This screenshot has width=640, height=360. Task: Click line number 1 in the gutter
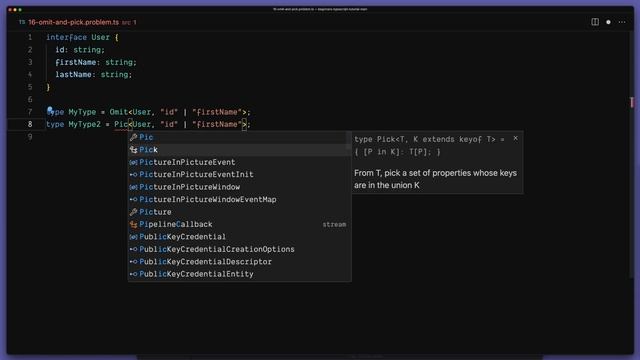(x=30, y=37)
